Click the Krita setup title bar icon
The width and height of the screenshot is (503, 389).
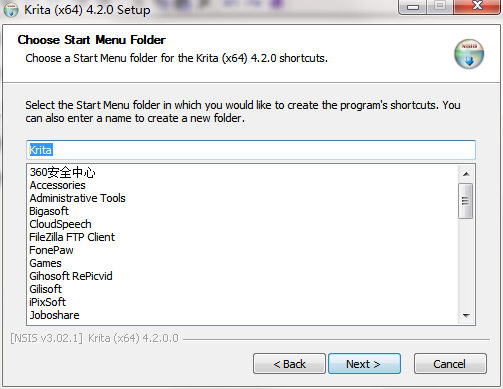point(11,10)
